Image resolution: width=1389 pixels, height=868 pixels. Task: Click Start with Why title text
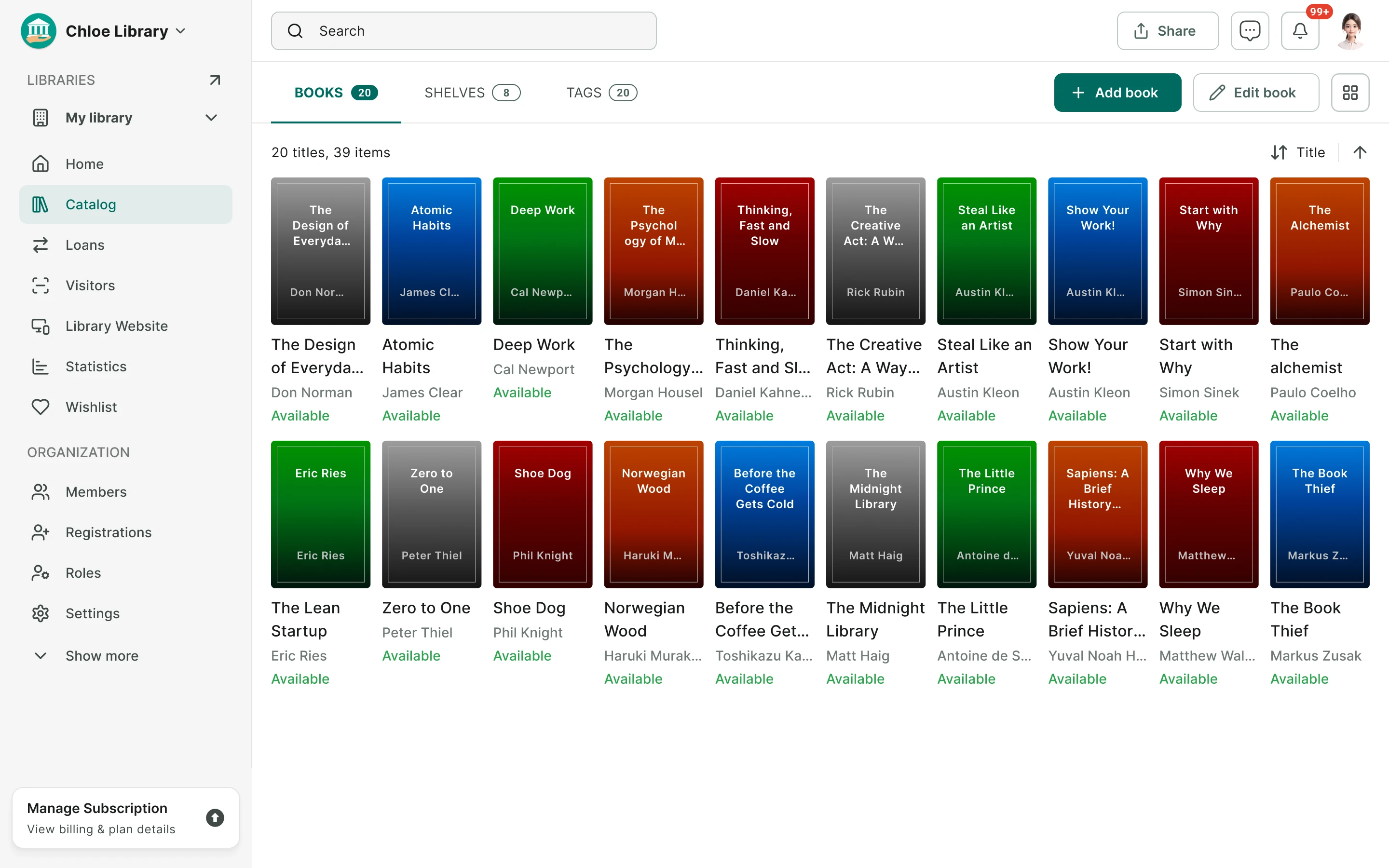pos(1196,356)
